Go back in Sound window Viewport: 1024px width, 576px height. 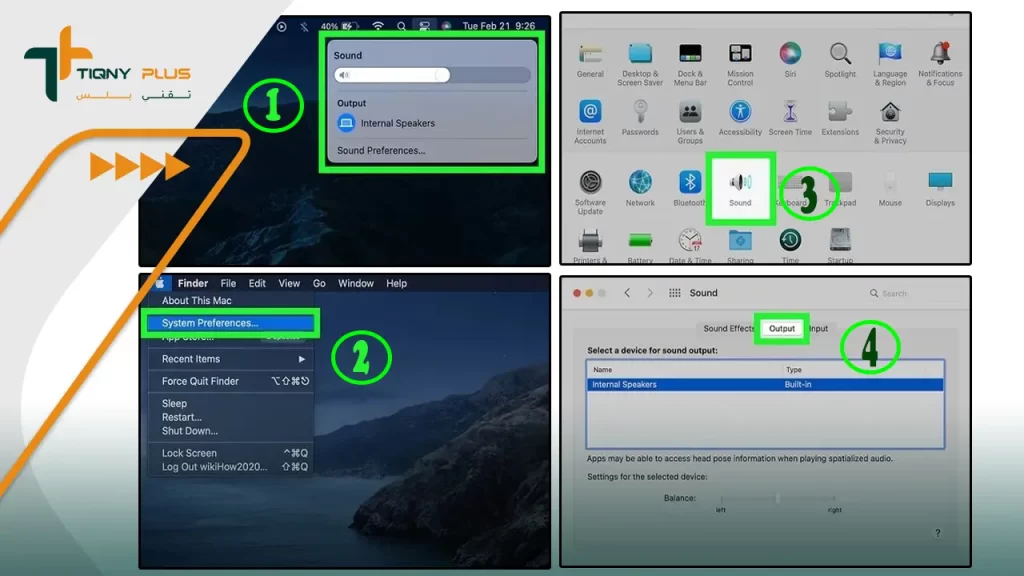[x=627, y=293]
